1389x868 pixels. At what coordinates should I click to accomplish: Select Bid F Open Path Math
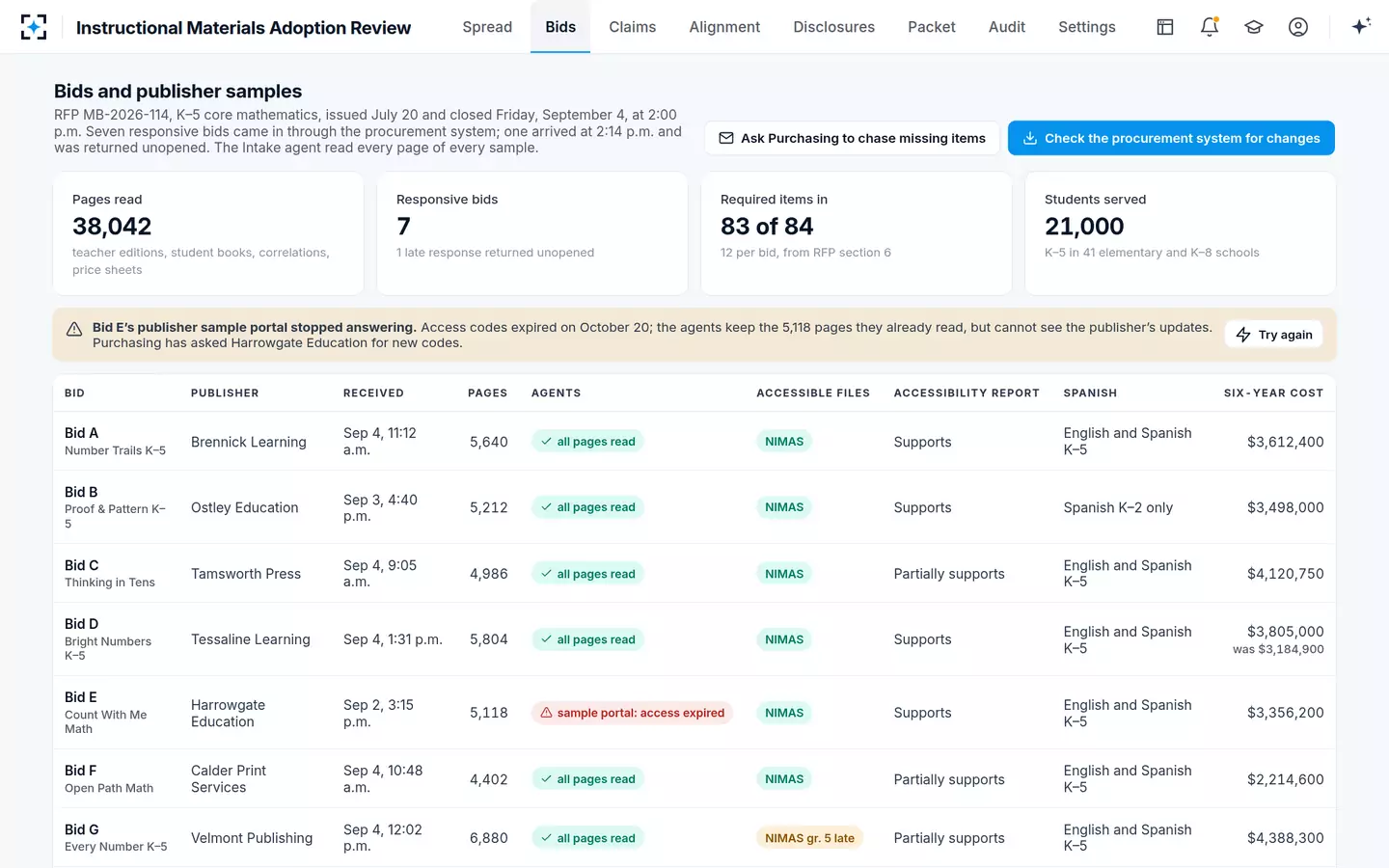694,779
